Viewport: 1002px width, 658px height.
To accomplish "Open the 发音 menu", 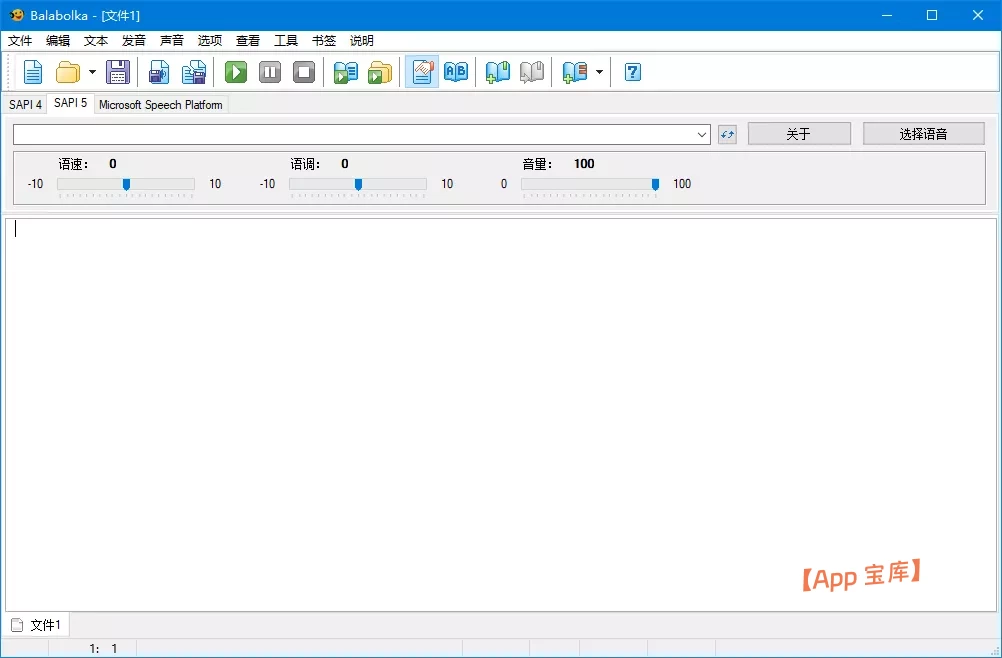I will point(134,41).
